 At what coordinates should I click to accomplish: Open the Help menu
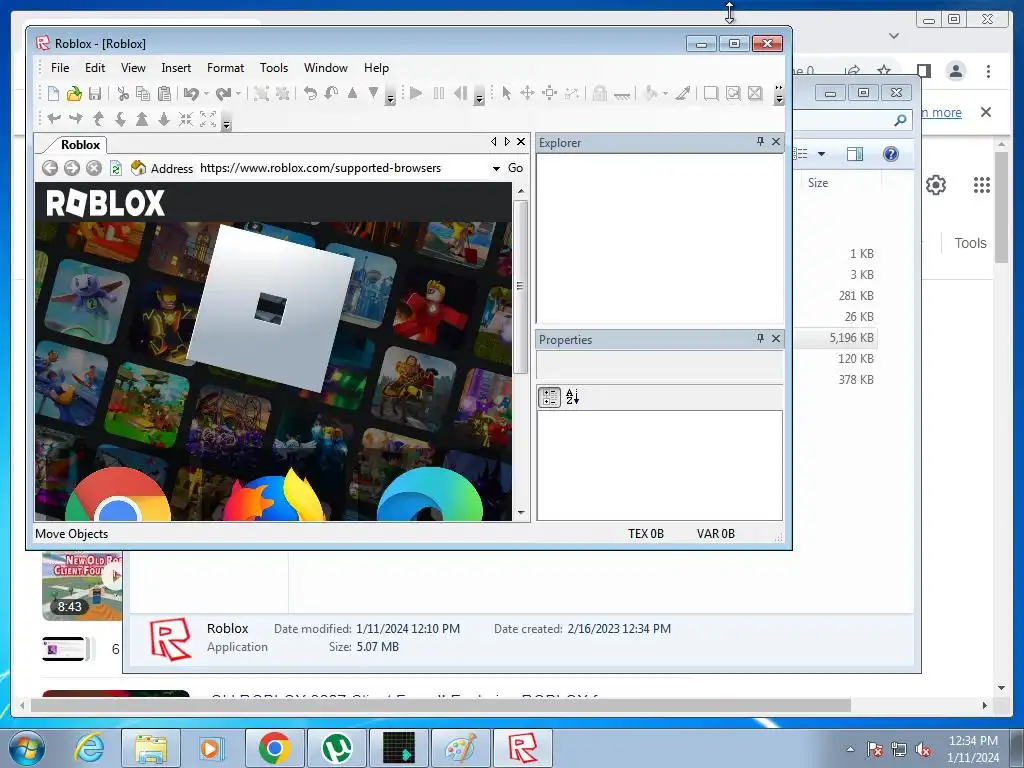point(376,68)
